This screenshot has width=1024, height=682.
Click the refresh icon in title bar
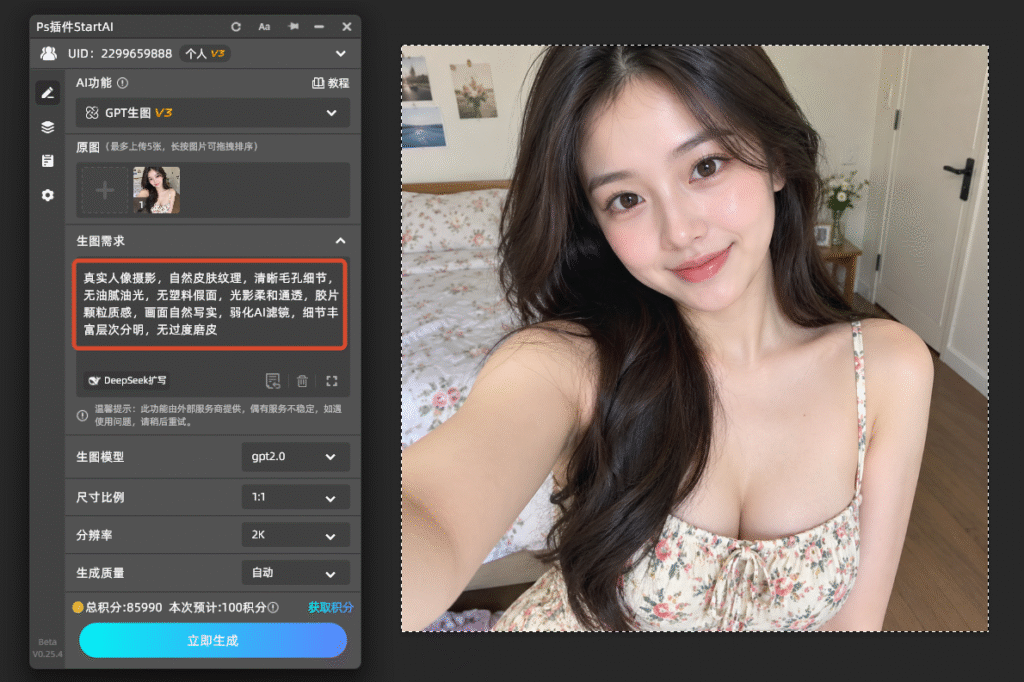tap(236, 27)
